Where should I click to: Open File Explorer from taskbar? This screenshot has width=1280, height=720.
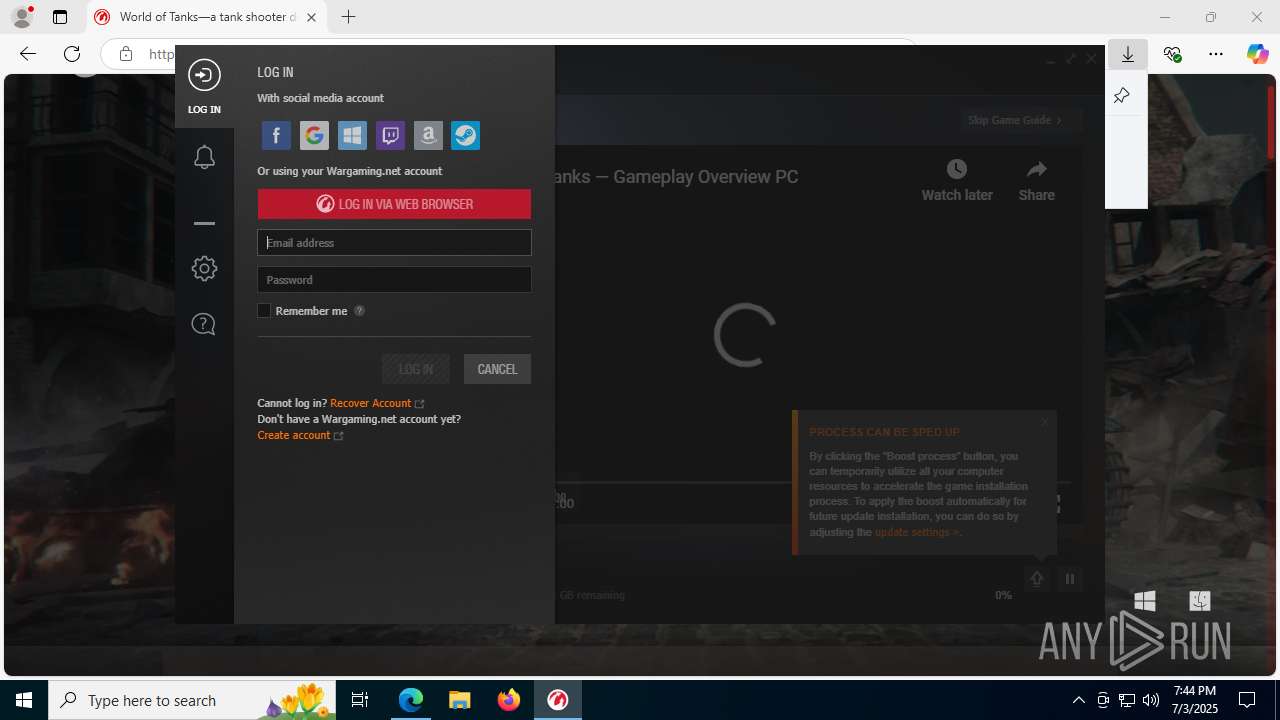459,700
